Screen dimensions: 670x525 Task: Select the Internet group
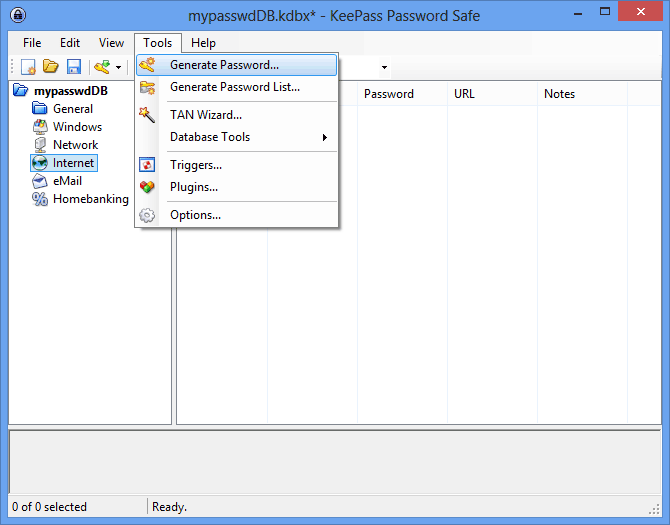(x=73, y=163)
